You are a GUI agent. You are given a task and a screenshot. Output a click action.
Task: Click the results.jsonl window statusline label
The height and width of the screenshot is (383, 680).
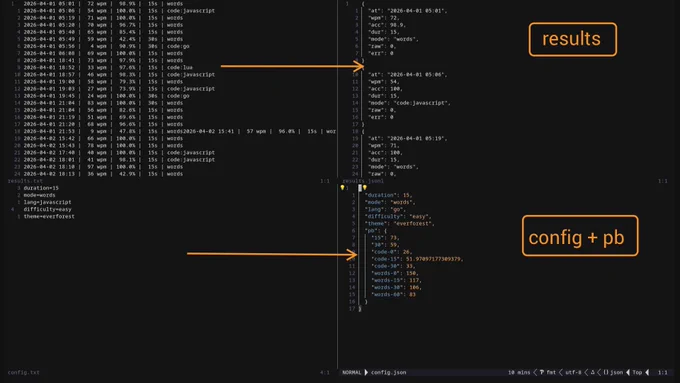pyautogui.click(x=363, y=181)
